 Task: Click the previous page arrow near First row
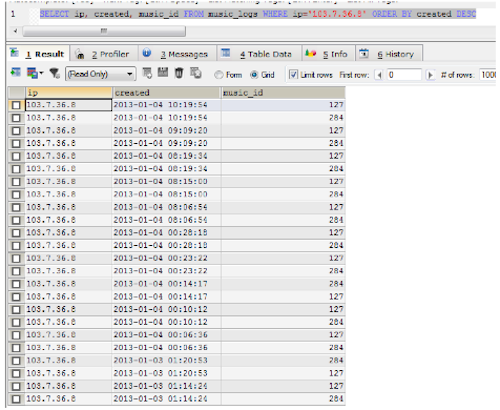(x=379, y=75)
